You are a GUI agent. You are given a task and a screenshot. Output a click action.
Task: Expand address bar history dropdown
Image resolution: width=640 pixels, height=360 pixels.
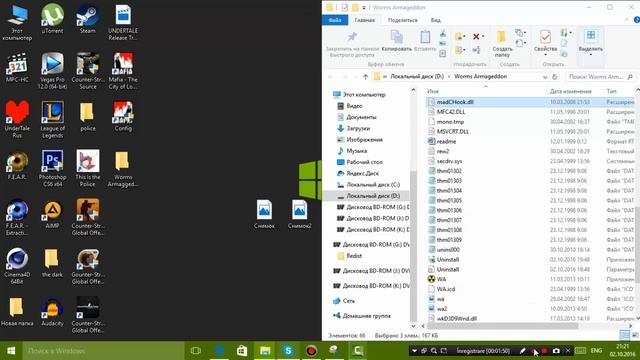(545, 77)
